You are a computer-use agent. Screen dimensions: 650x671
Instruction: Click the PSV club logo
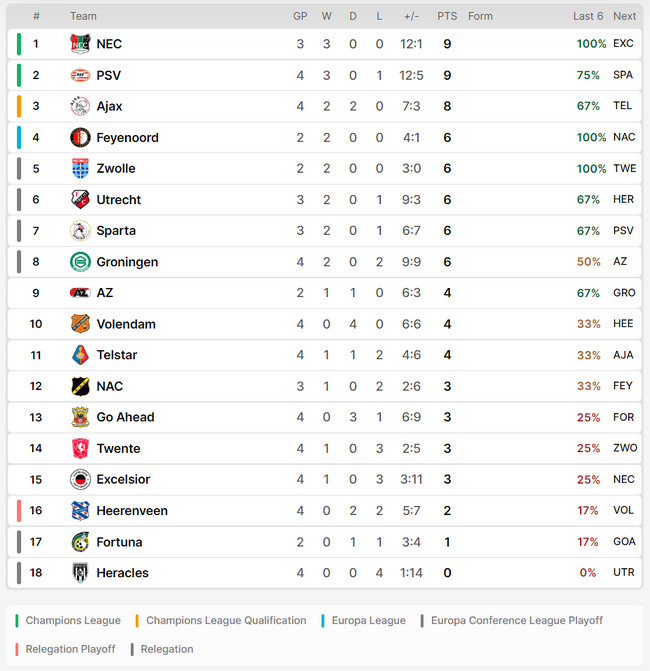click(x=80, y=75)
